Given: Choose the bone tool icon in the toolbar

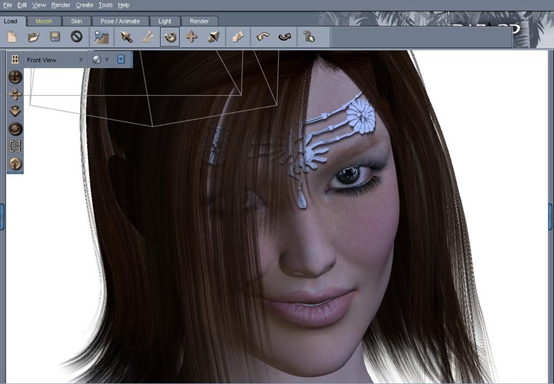Looking at the screenshot, I should (x=148, y=37).
